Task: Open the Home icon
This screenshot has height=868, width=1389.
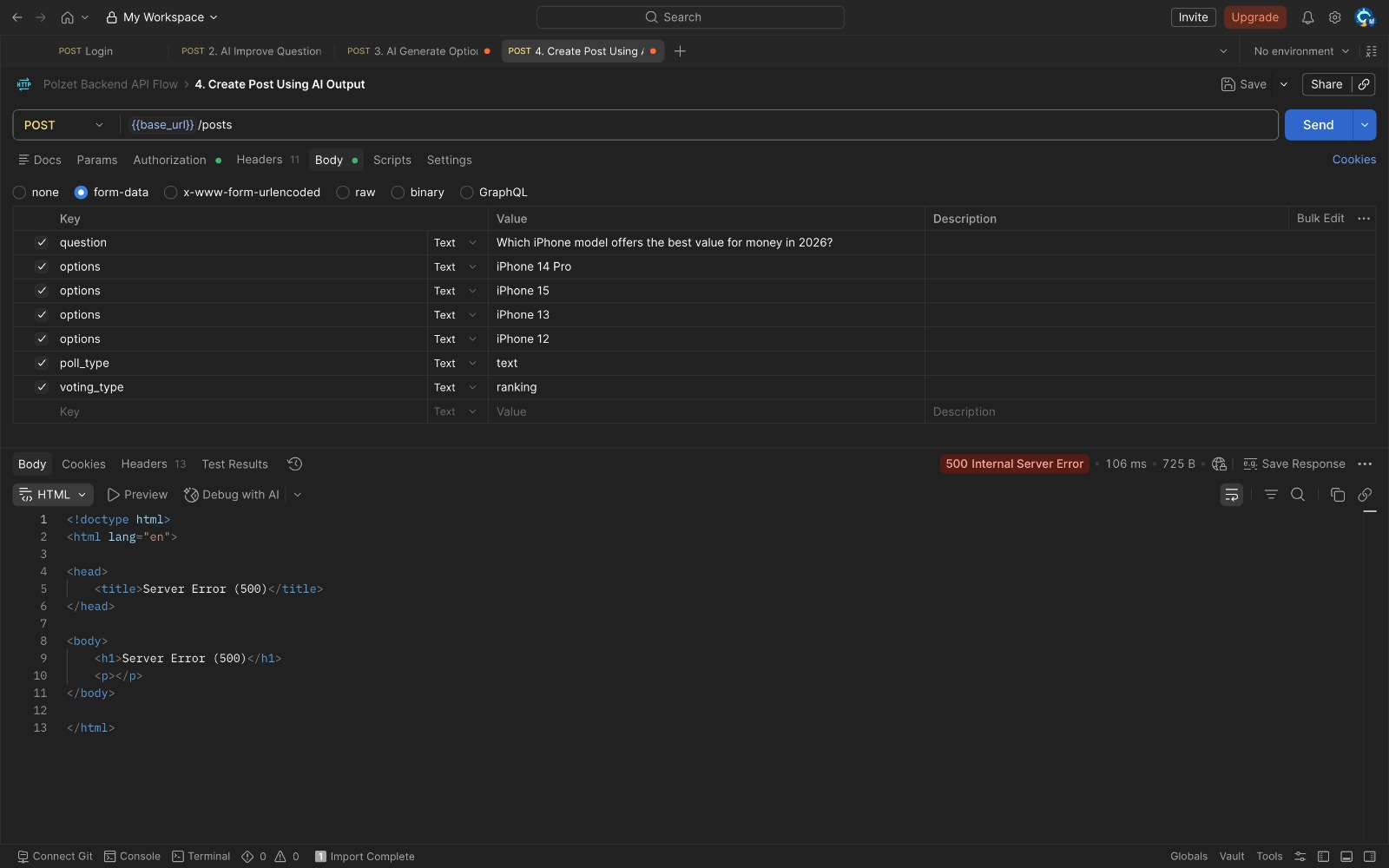Action: (x=67, y=17)
